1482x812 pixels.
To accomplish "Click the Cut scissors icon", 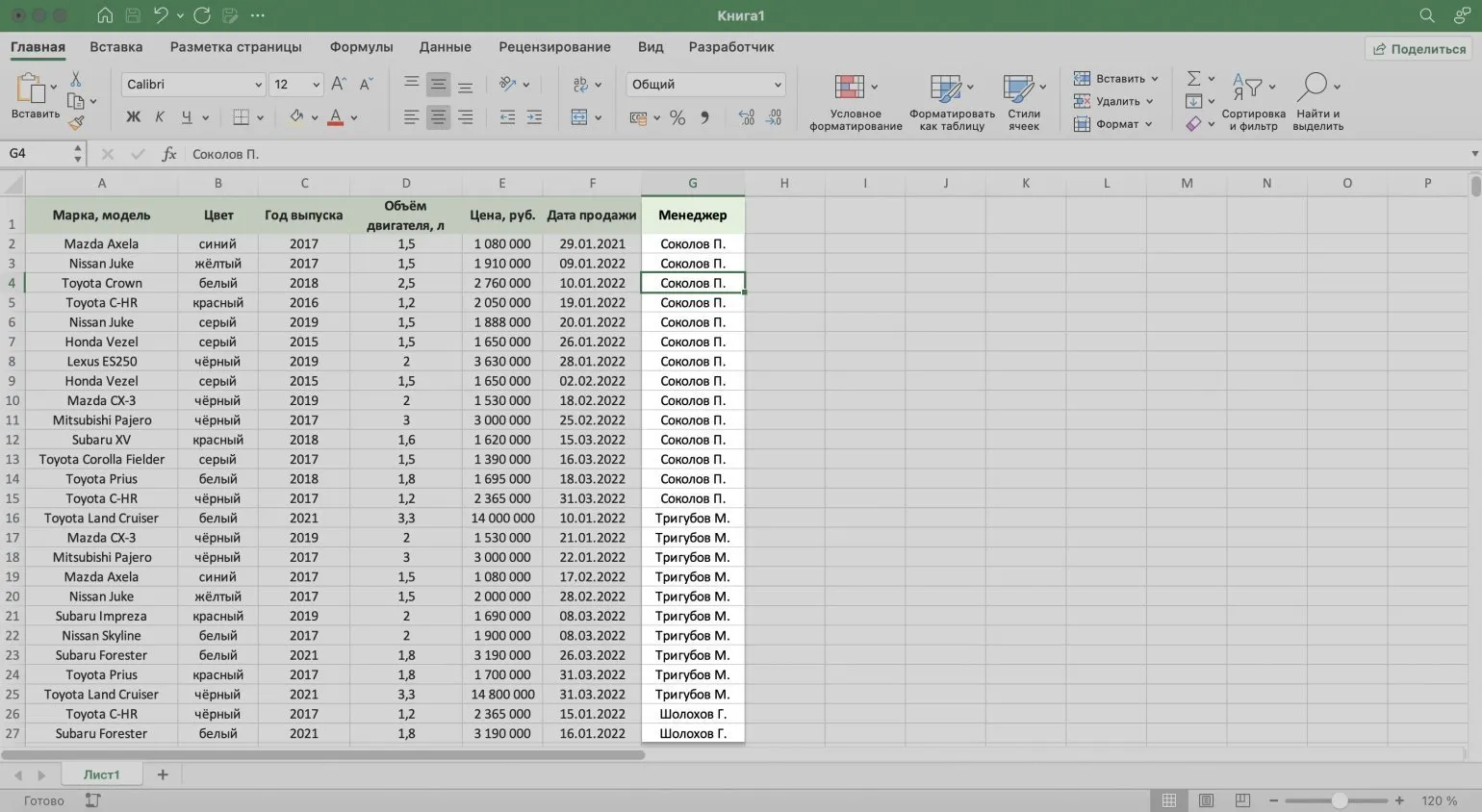I will 76,80.
